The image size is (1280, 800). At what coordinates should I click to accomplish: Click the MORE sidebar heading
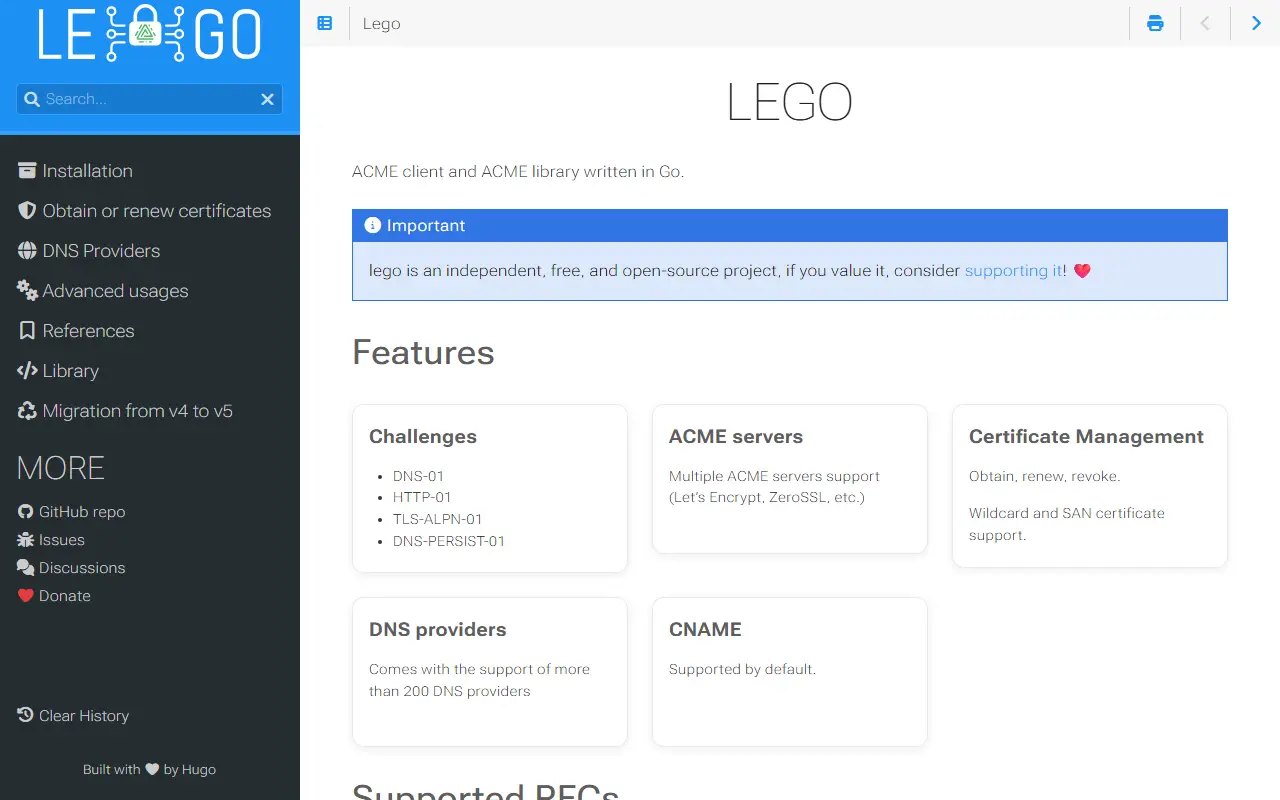(61, 468)
